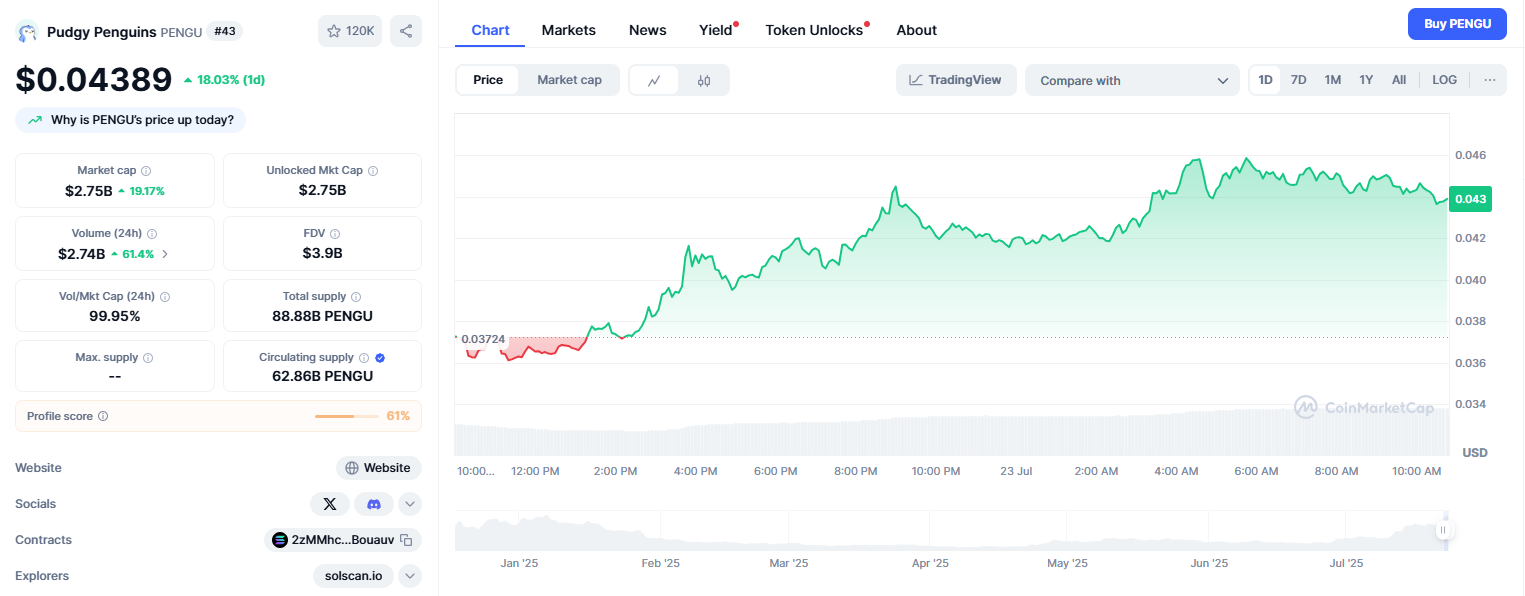Select Price chart toggle
The image size is (1525, 596).
(488, 80)
